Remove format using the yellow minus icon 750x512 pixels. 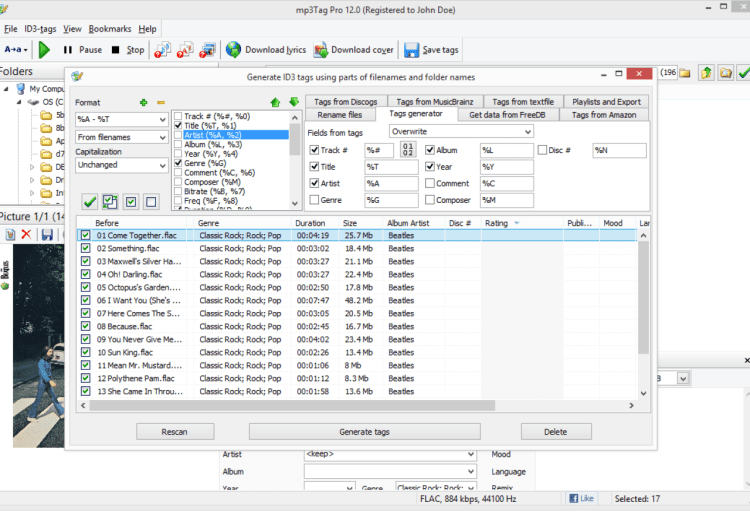160,102
